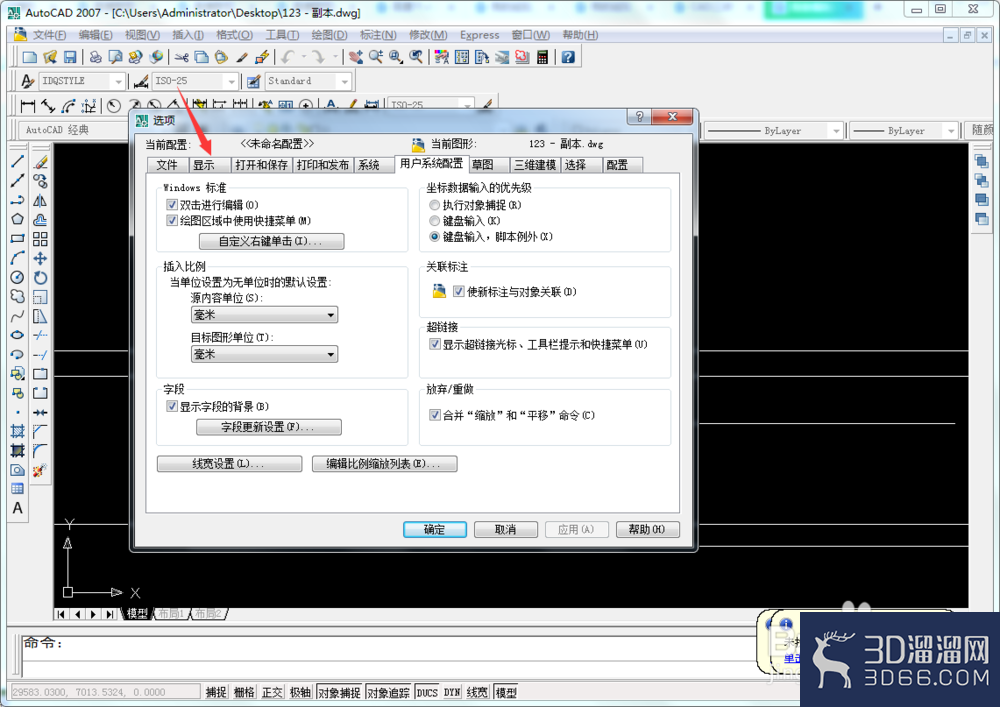Toggle 对象捕捉 (Object Snap) in status bar
Image resolution: width=1000 pixels, height=707 pixels.
pos(339,692)
